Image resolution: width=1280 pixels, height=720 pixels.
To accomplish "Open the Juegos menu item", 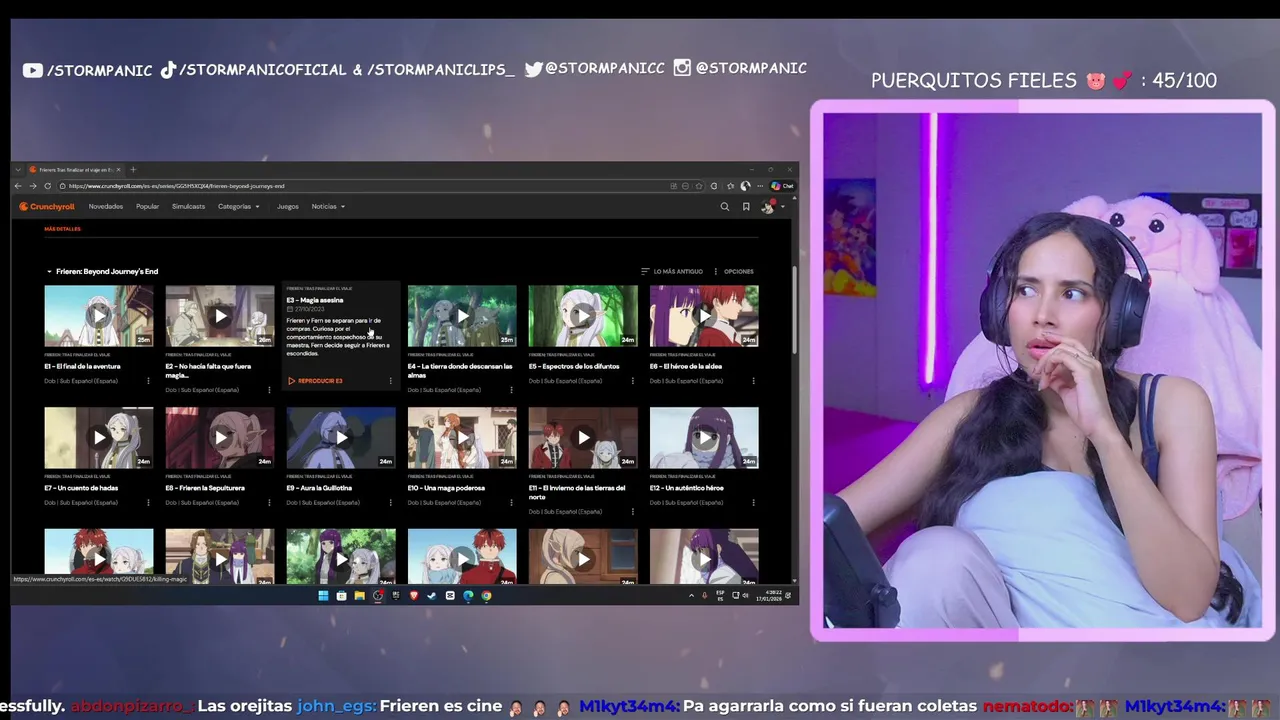I will coord(288,207).
